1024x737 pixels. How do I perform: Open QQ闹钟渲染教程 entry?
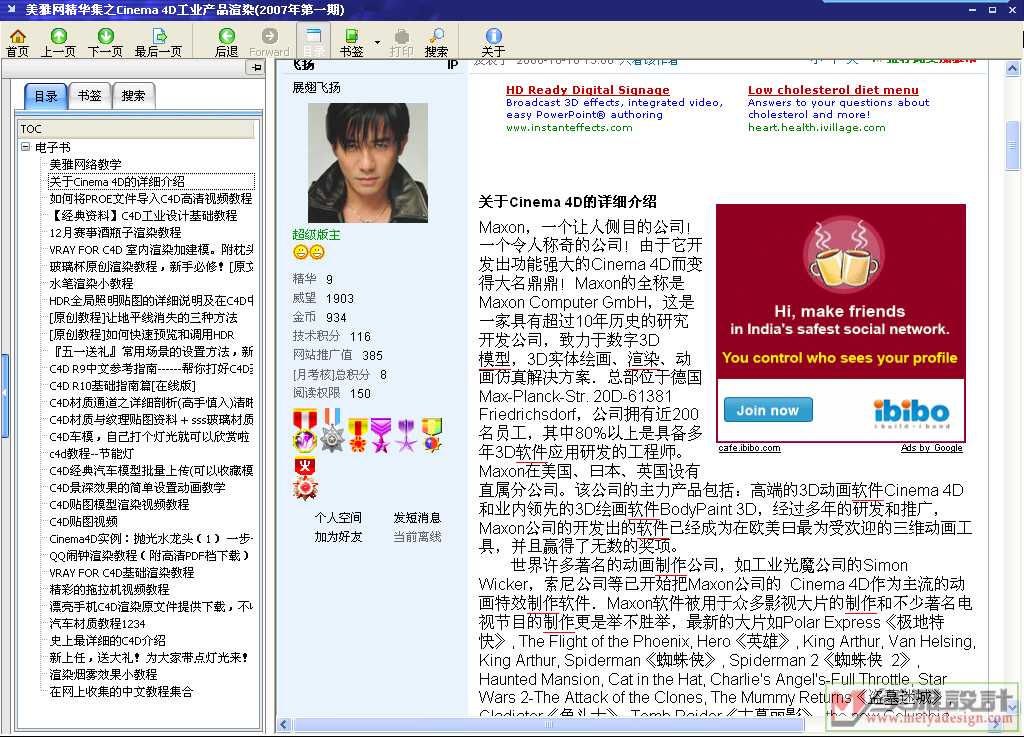[x=150, y=556]
